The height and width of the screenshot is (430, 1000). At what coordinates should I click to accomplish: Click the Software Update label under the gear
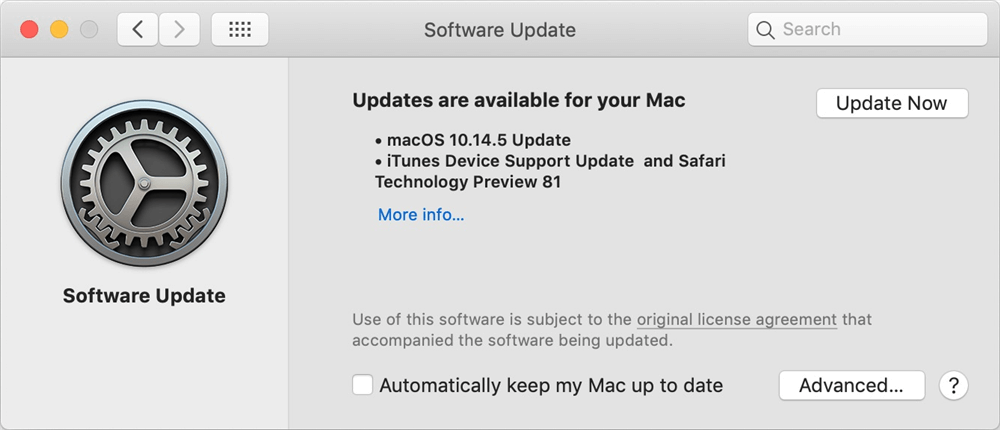click(144, 296)
